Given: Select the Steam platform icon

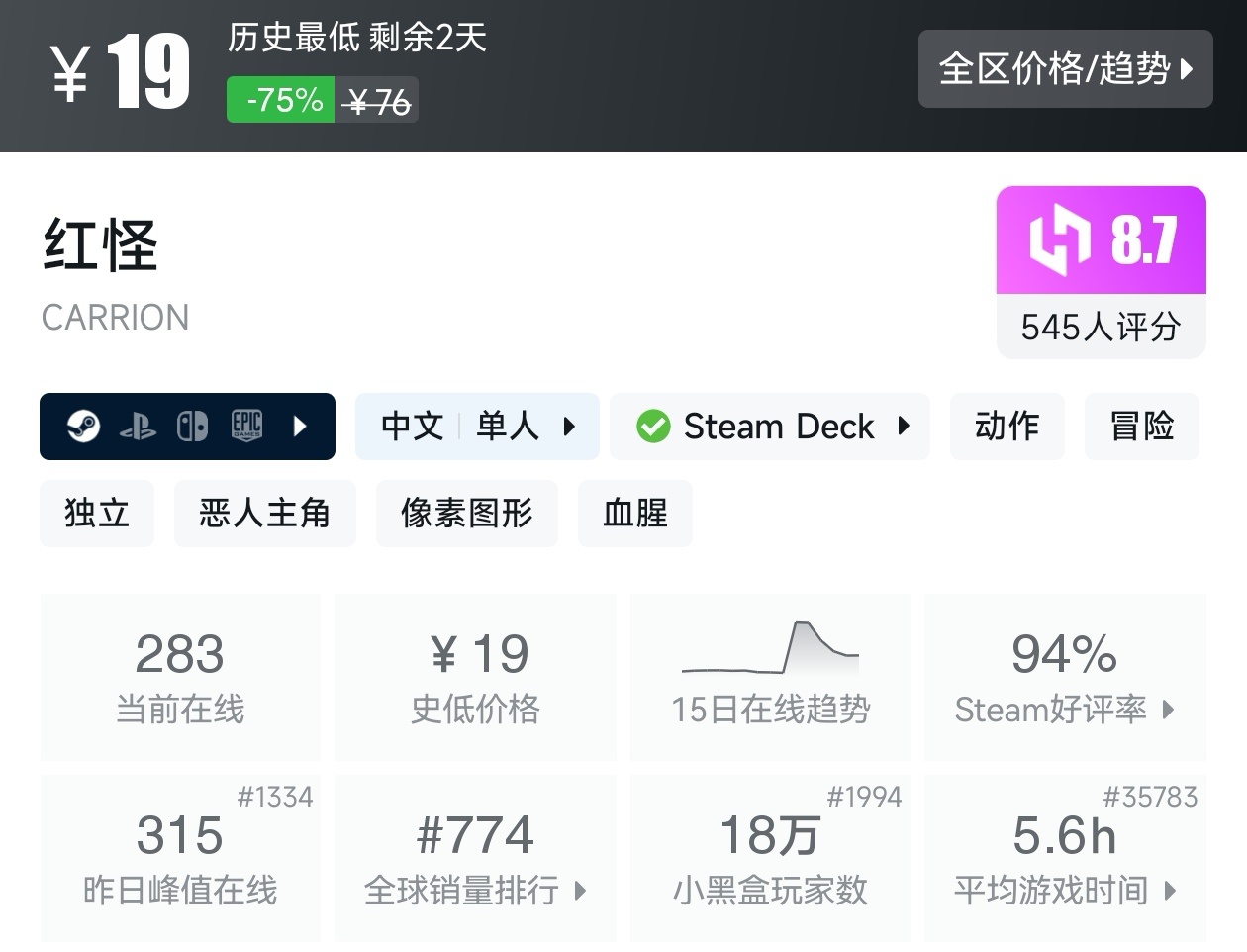Looking at the screenshot, I should pos(84,427).
